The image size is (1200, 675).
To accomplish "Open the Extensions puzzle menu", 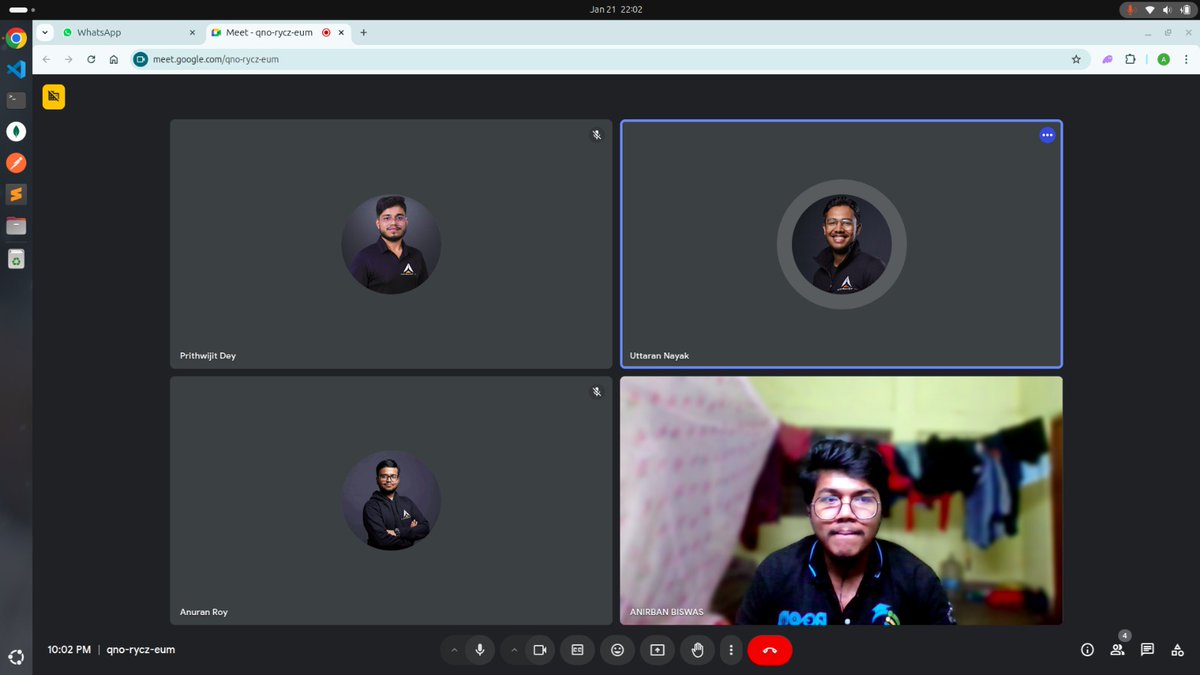I will click(1130, 59).
